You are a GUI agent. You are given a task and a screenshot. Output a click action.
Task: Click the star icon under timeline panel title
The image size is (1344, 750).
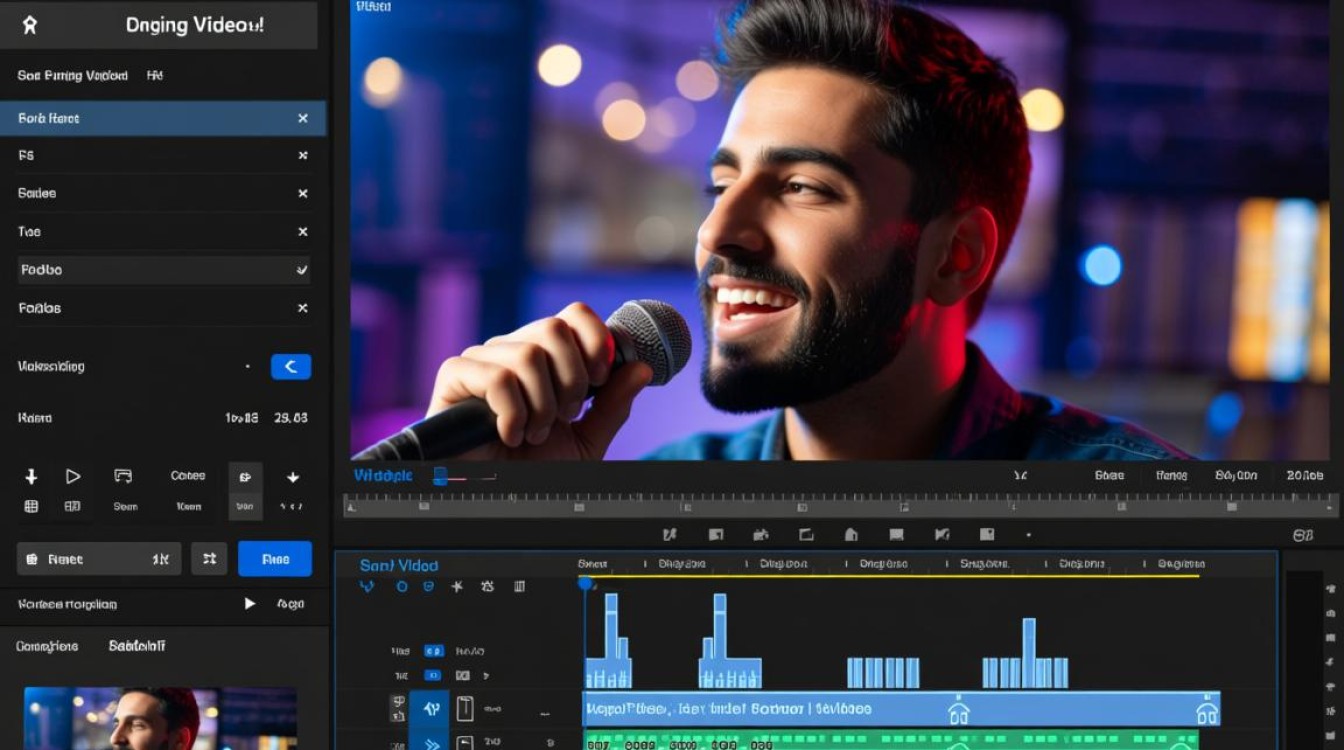pos(457,587)
